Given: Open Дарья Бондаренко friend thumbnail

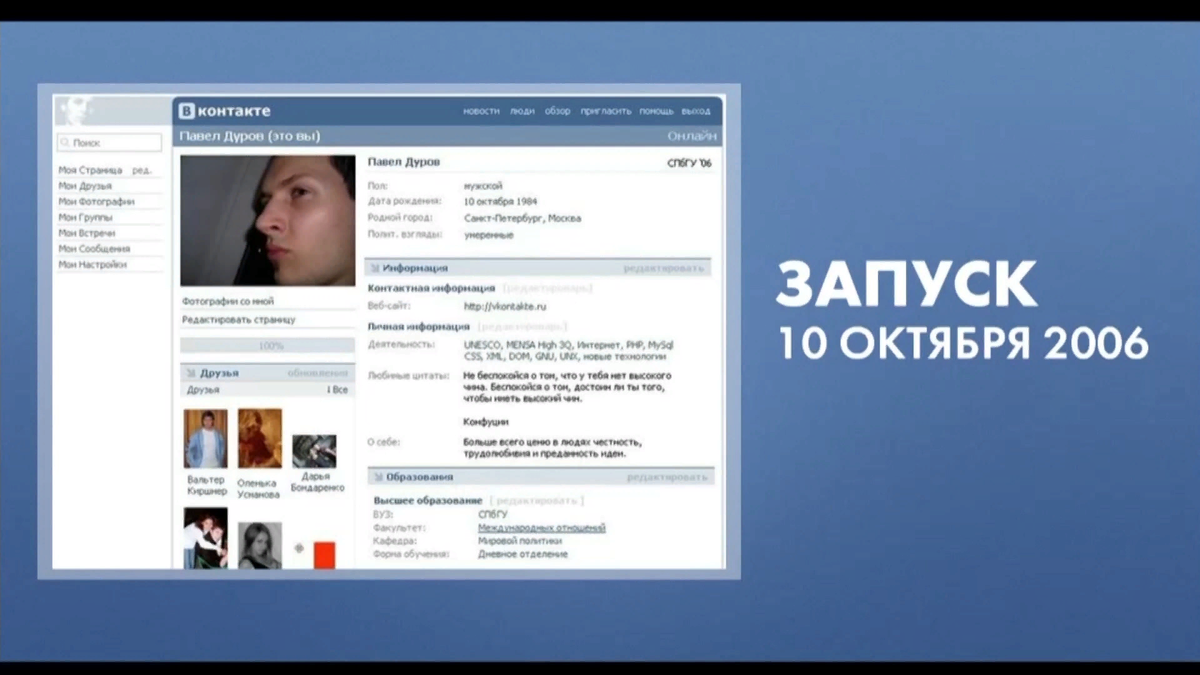Looking at the screenshot, I should pyautogui.click(x=314, y=451).
